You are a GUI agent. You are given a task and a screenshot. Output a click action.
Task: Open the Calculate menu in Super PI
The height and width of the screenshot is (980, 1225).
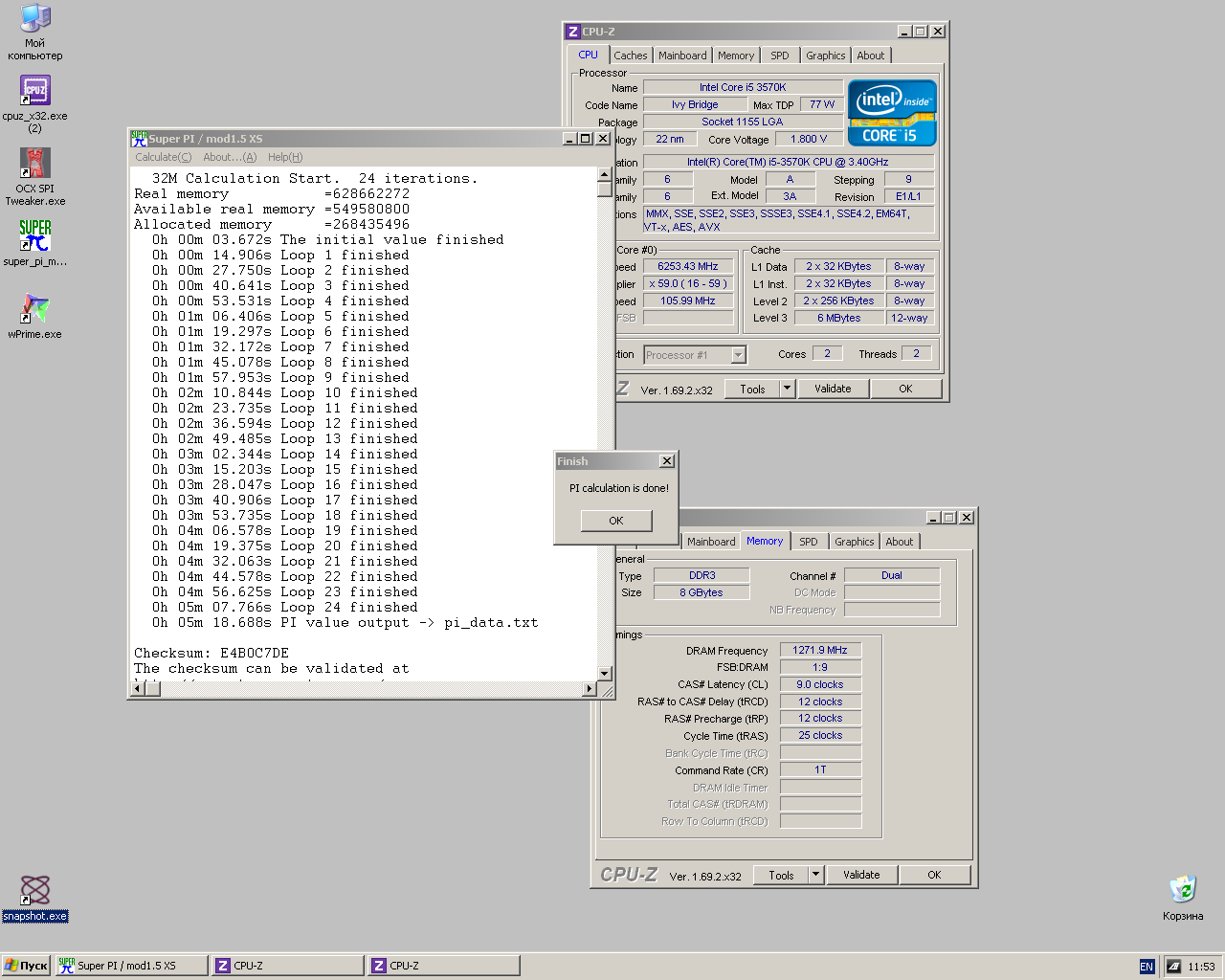click(x=164, y=157)
